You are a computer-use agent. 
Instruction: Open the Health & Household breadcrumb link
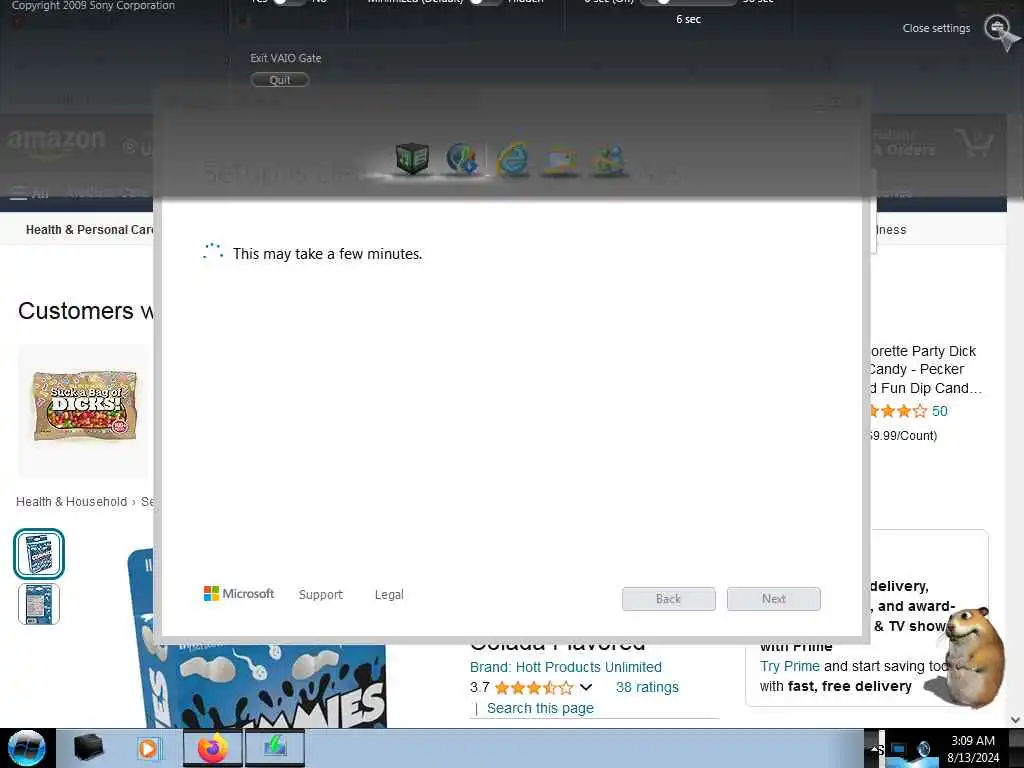pos(72,502)
